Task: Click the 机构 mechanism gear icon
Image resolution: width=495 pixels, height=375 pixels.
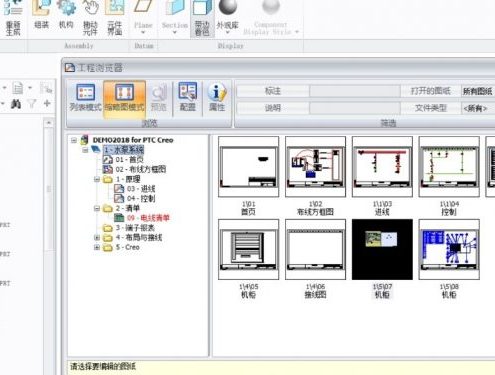Action: pyautogui.click(x=66, y=15)
